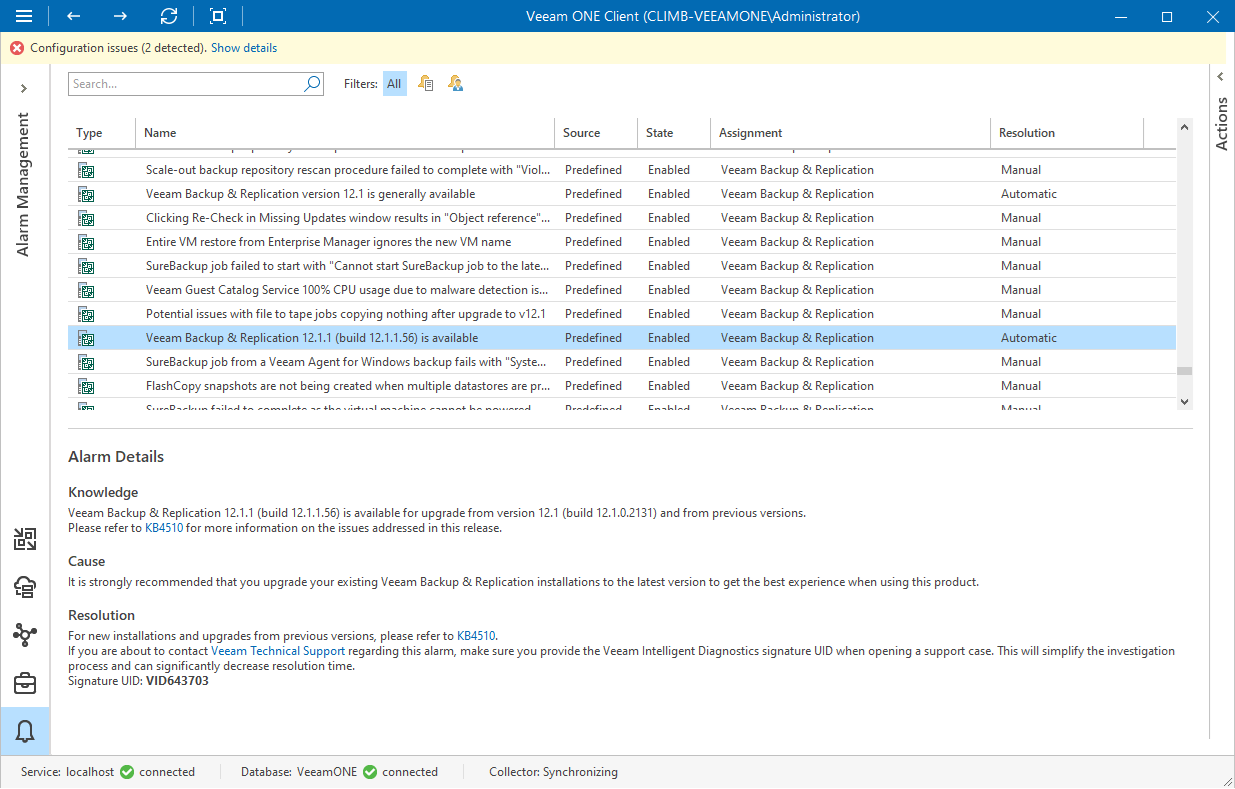Select the 'FlashCopy snapshots are not being created' alarm name
This screenshot has width=1235, height=789.
click(348, 386)
